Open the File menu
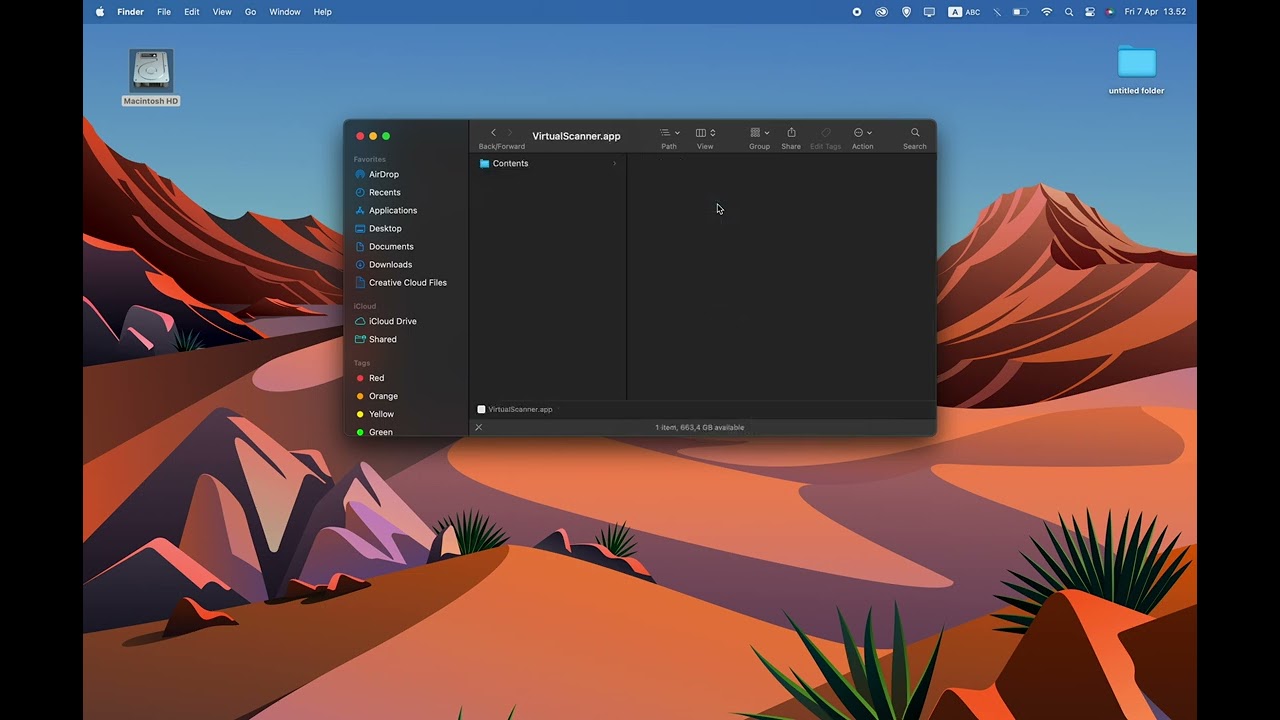The image size is (1280, 720). [x=164, y=12]
